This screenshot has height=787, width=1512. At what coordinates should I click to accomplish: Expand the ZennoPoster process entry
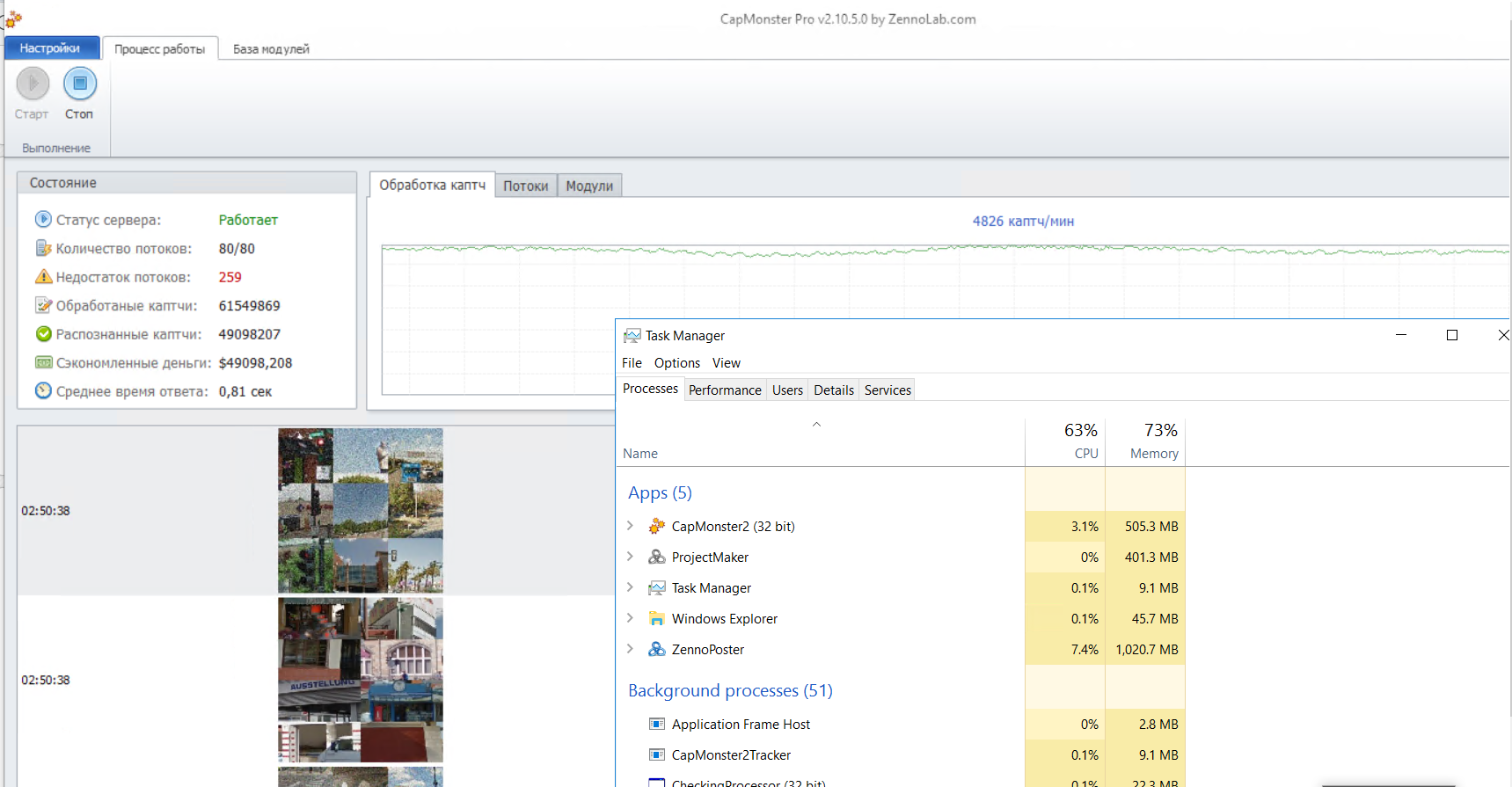[x=630, y=649]
